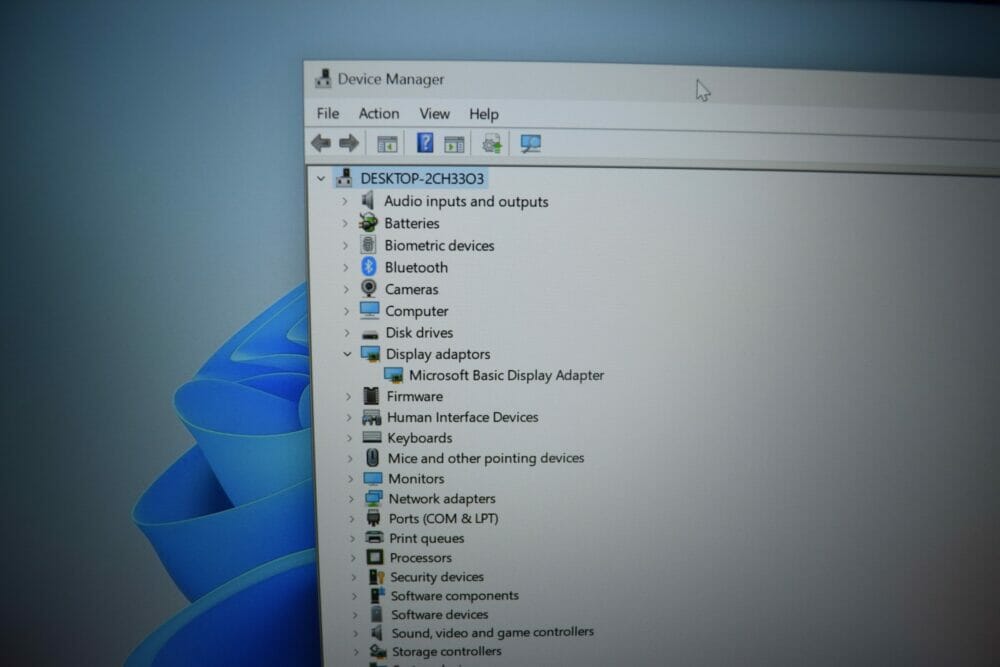Image resolution: width=1000 pixels, height=667 pixels.
Task: Select Microsoft Basic Display Adapter entry
Action: point(506,375)
